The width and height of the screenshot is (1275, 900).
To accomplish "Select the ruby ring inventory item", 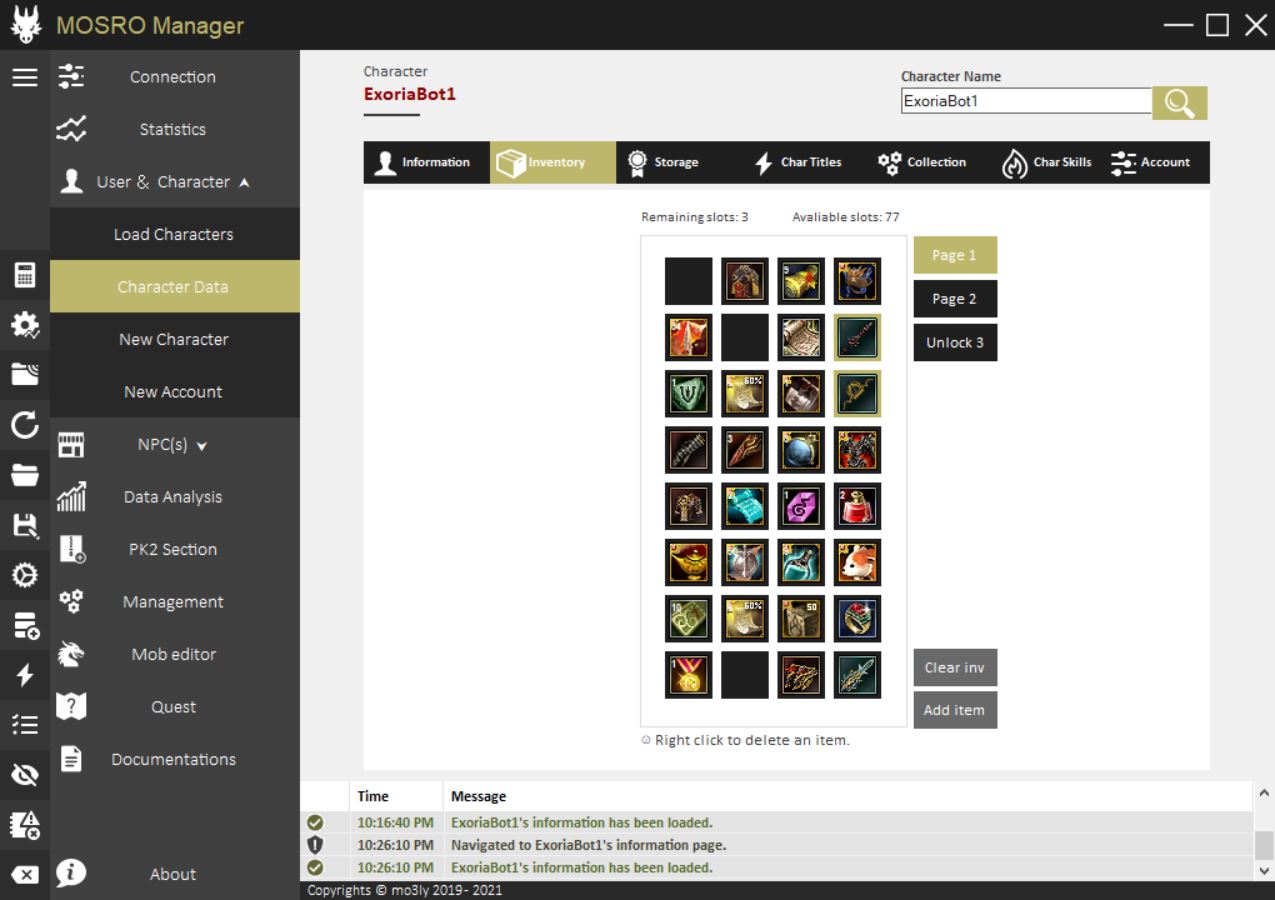I will click(857, 618).
